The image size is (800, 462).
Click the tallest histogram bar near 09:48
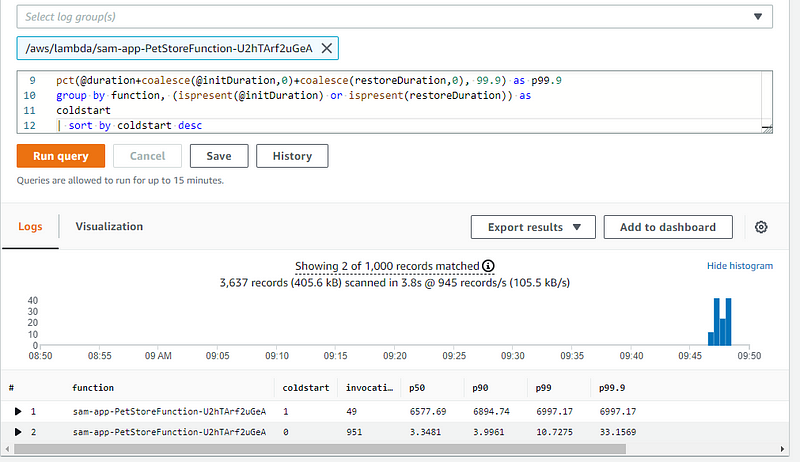tap(728, 322)
